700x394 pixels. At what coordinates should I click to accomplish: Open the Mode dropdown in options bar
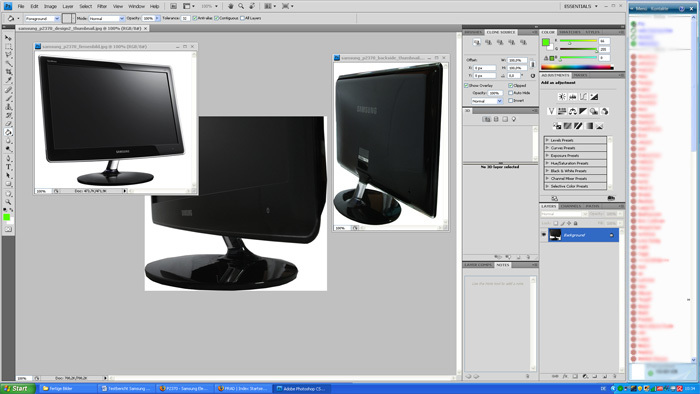click(x=107, y=18)
